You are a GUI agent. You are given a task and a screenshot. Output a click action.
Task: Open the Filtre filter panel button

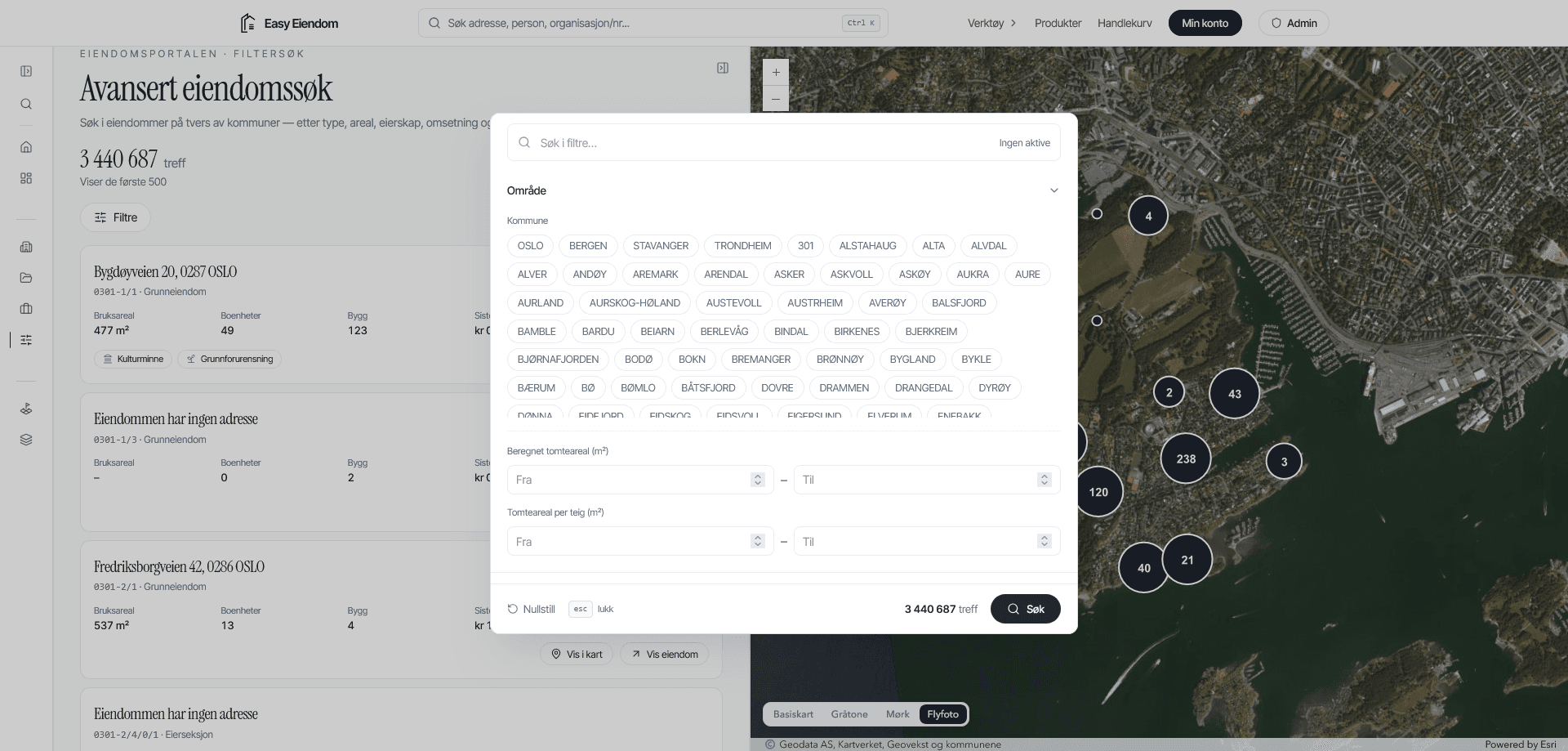click(115, 217)
